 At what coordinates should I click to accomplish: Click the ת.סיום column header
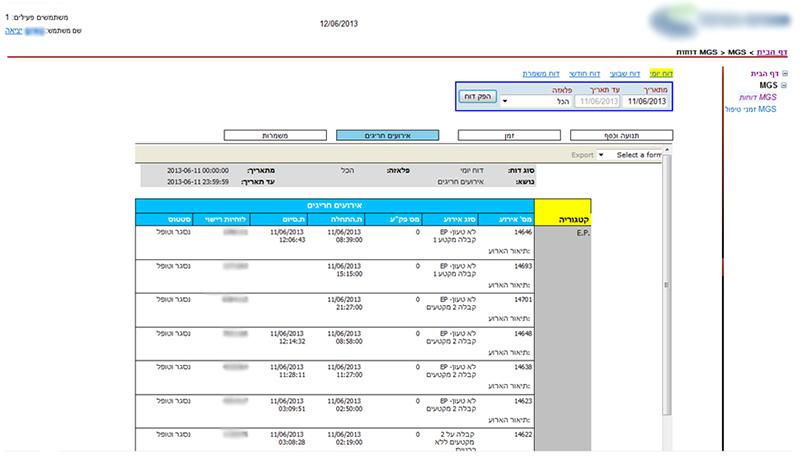click(279, 219)
